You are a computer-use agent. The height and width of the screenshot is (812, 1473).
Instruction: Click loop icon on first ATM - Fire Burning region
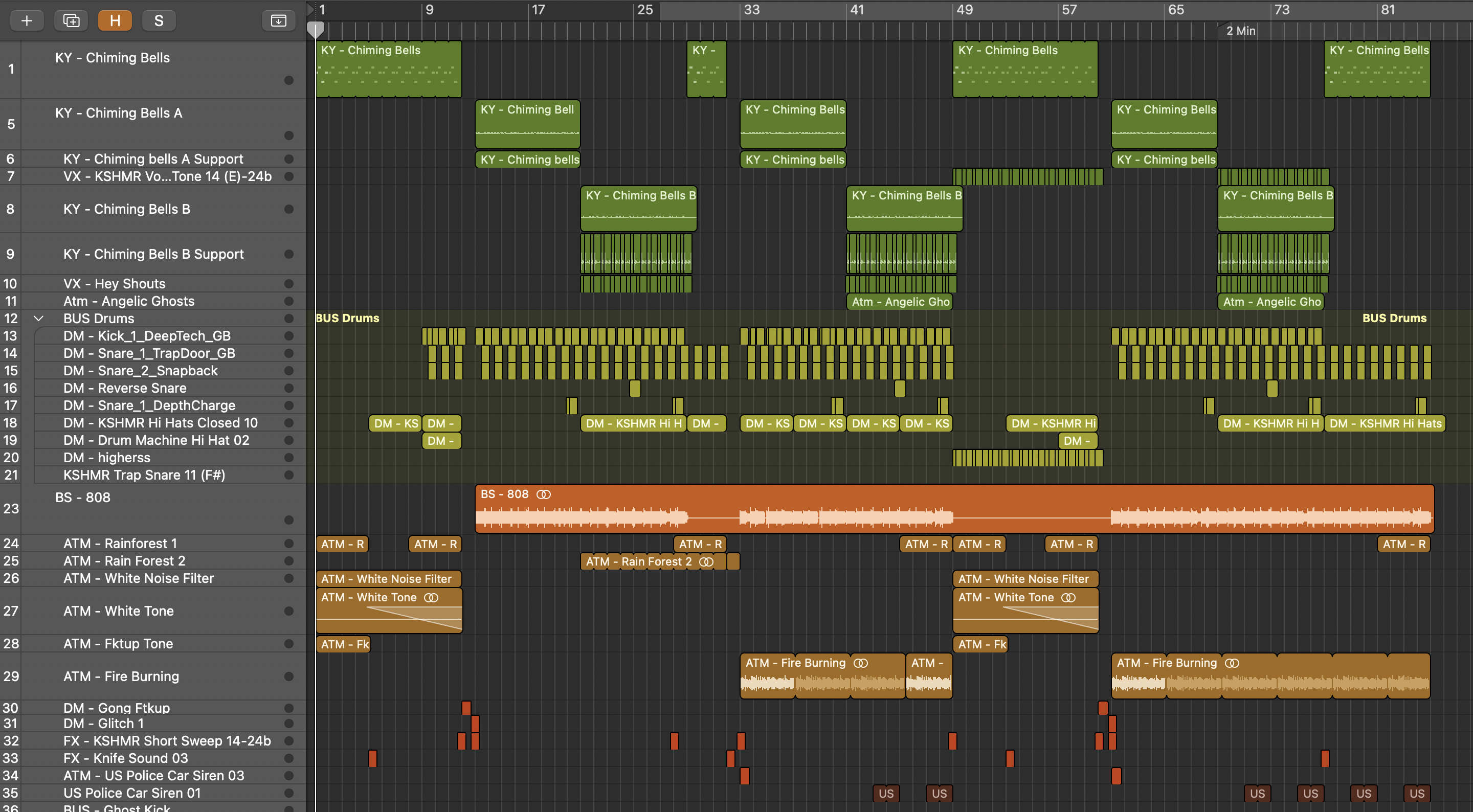(861, 663)
